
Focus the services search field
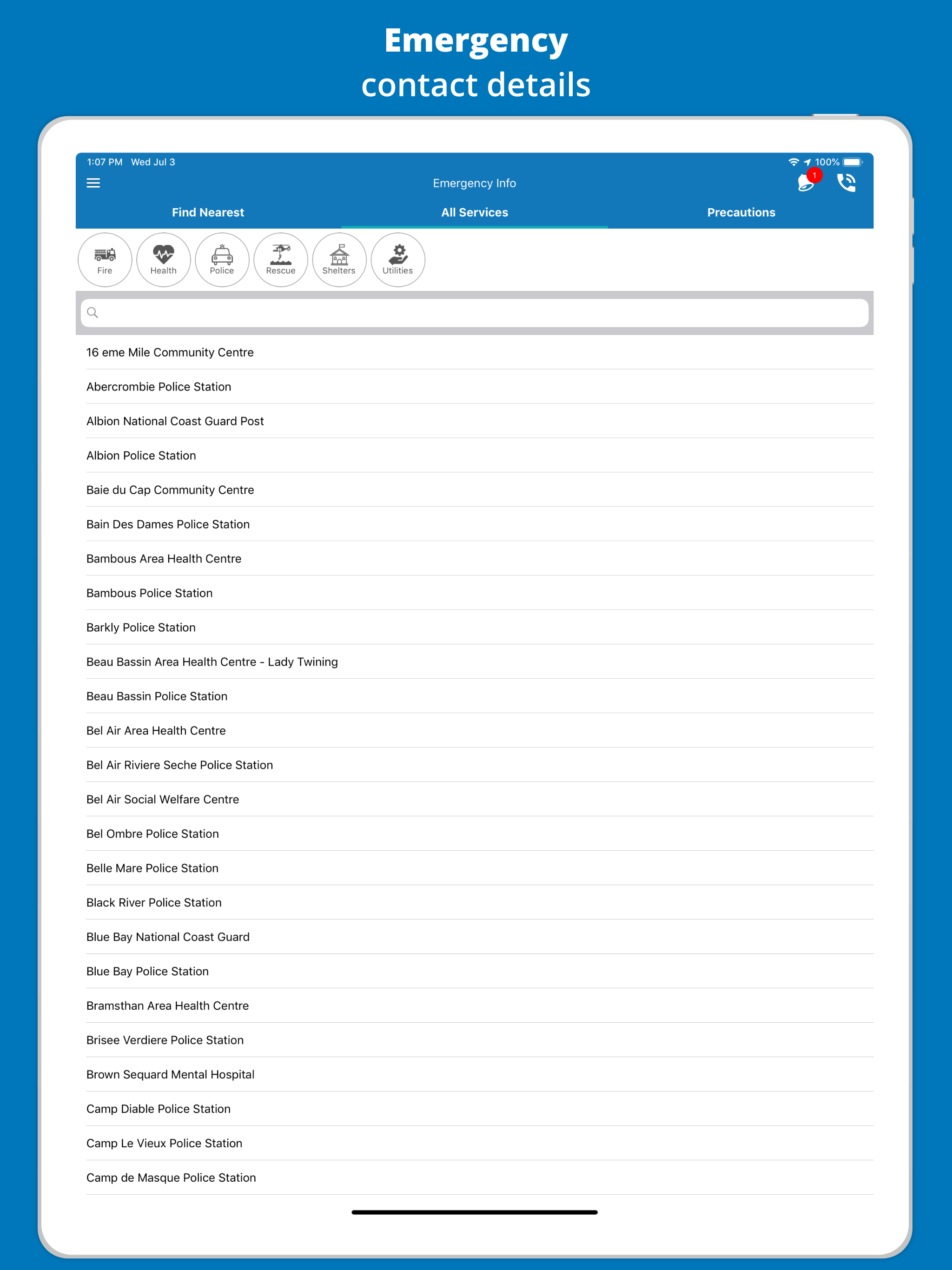[x=474, y=313]
